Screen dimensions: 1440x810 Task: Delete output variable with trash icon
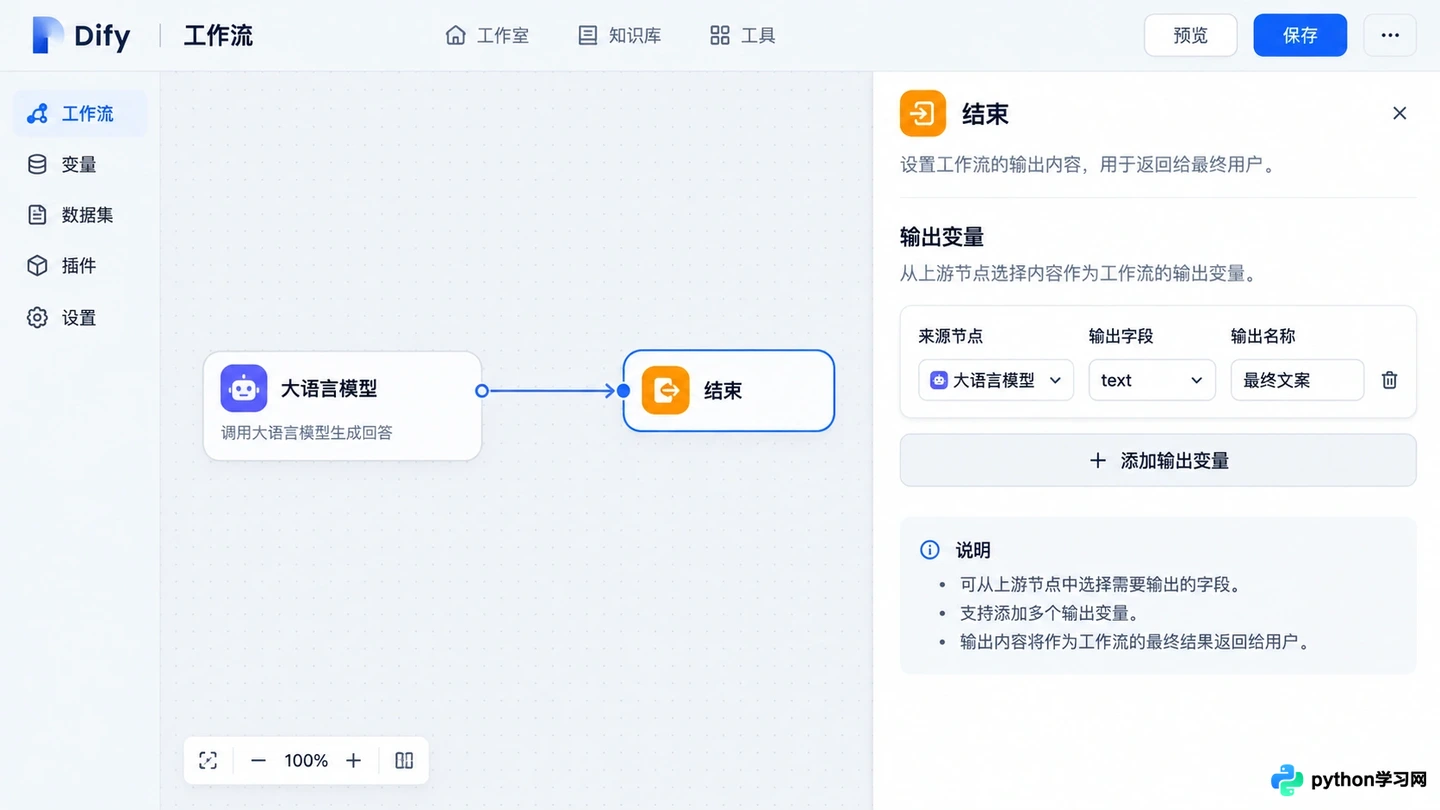1389,380
